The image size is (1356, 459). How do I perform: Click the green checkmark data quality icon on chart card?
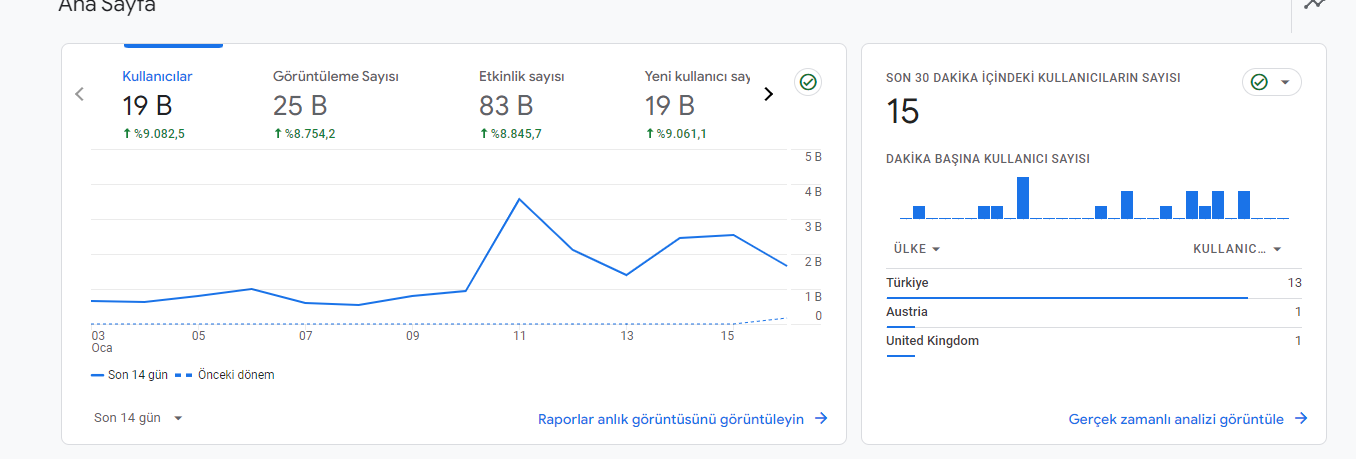[809, 83]
